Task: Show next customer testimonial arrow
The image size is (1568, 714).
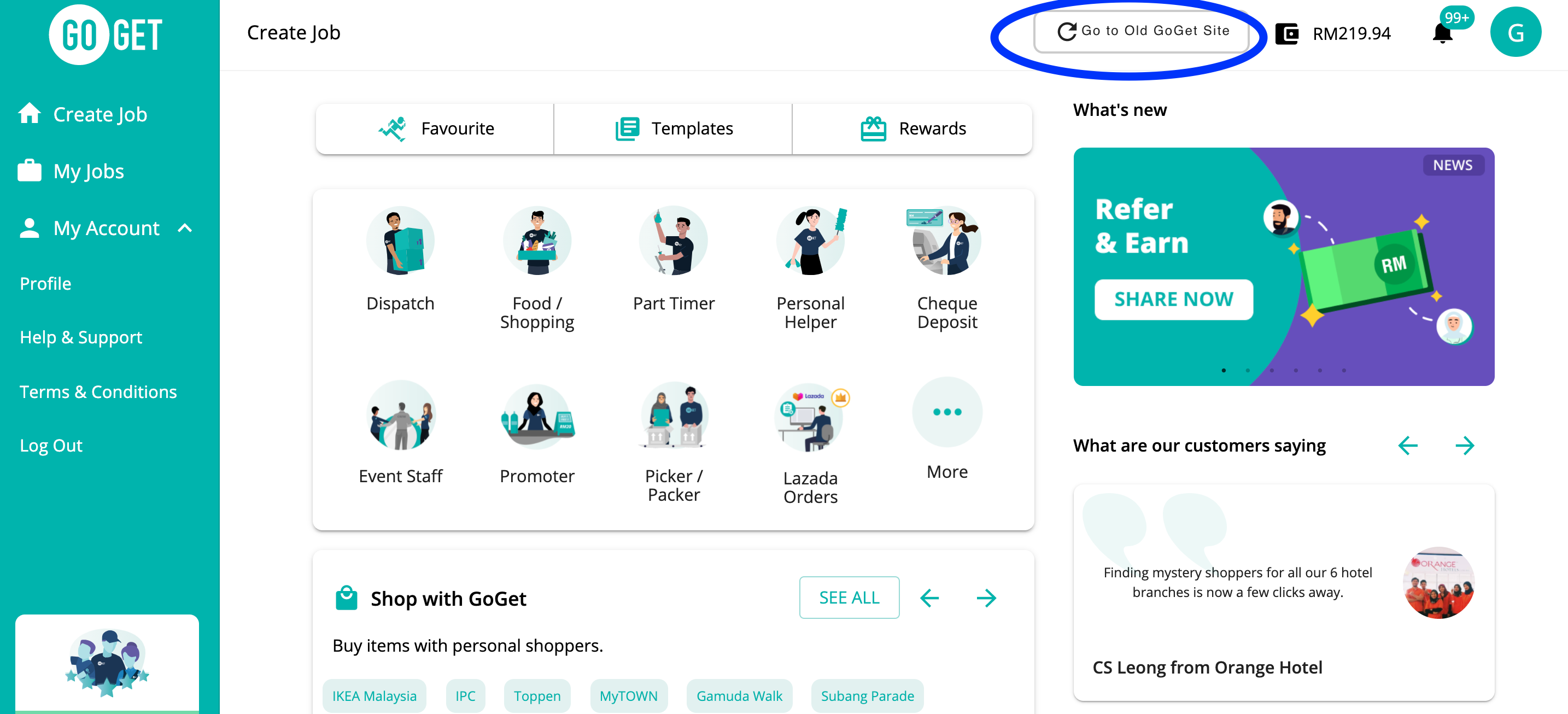Action: [1465, 446]
